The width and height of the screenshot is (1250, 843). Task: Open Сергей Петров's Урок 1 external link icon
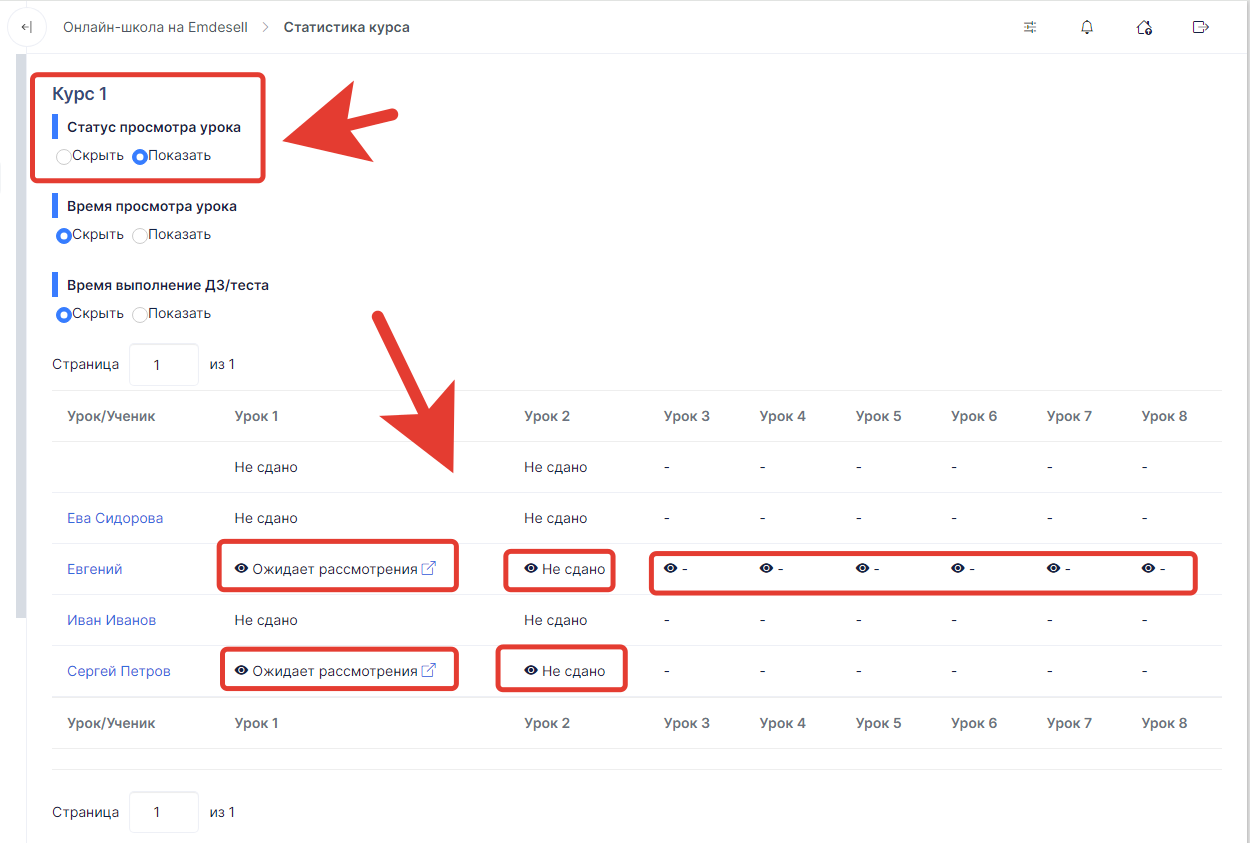click(428, 671)
